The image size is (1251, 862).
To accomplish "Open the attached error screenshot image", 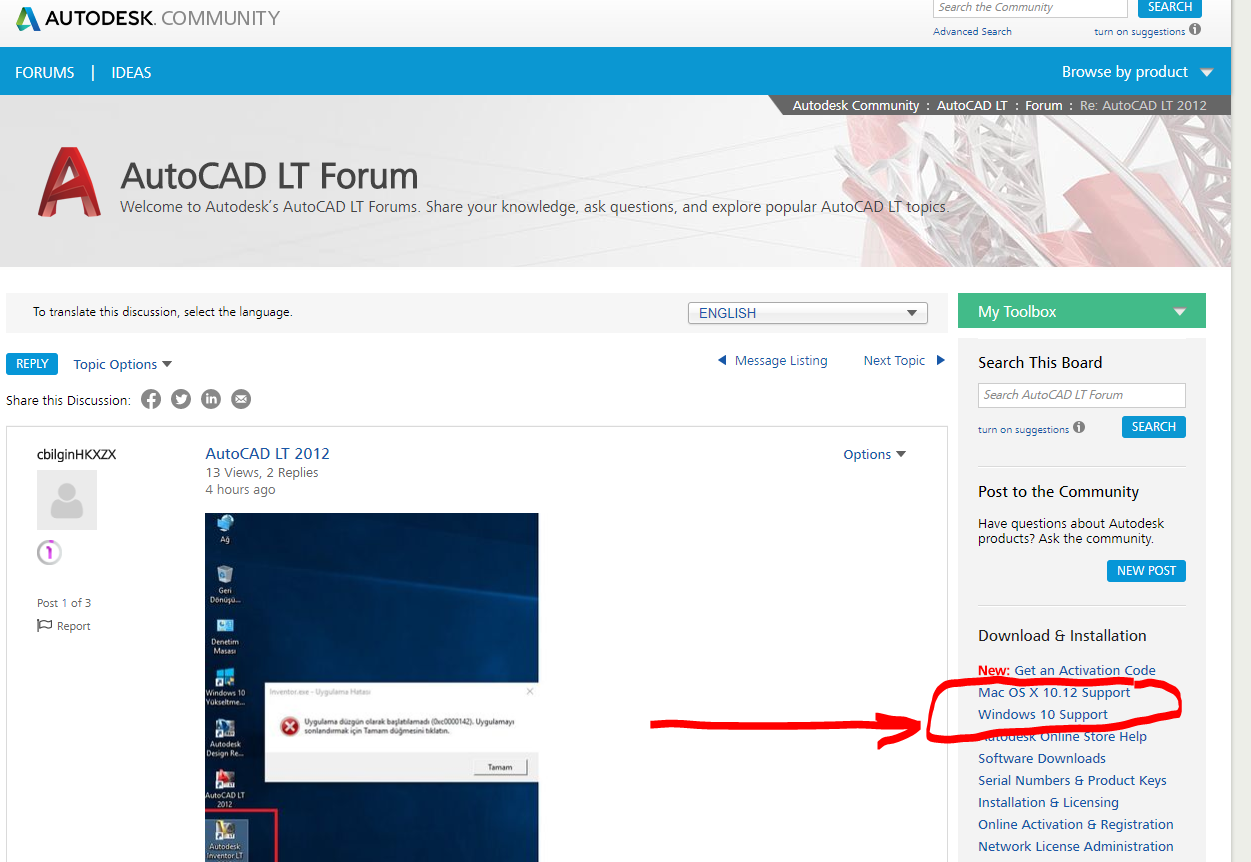I will (372, 687).
